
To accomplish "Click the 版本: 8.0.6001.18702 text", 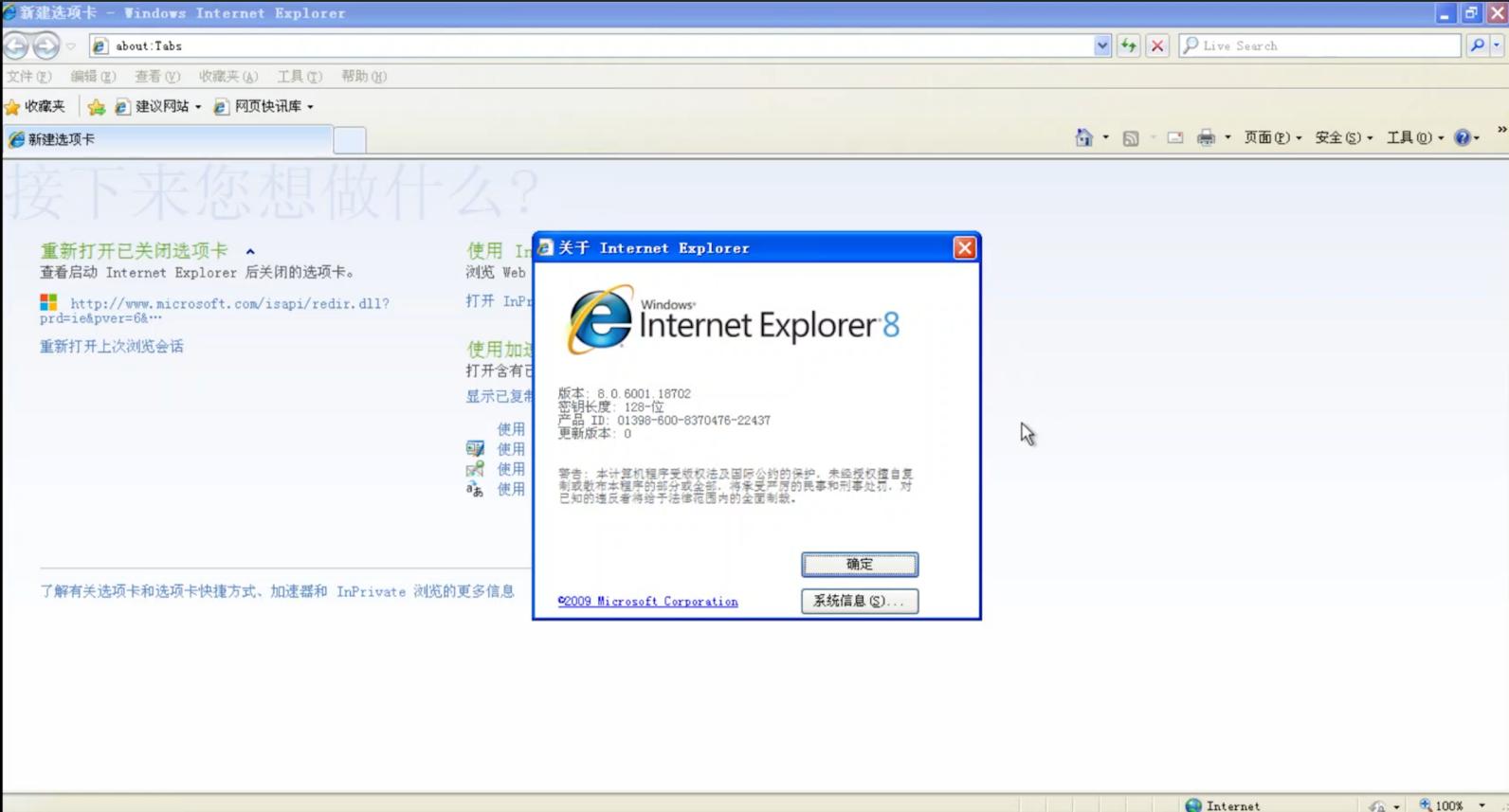I will pos(625,393).
